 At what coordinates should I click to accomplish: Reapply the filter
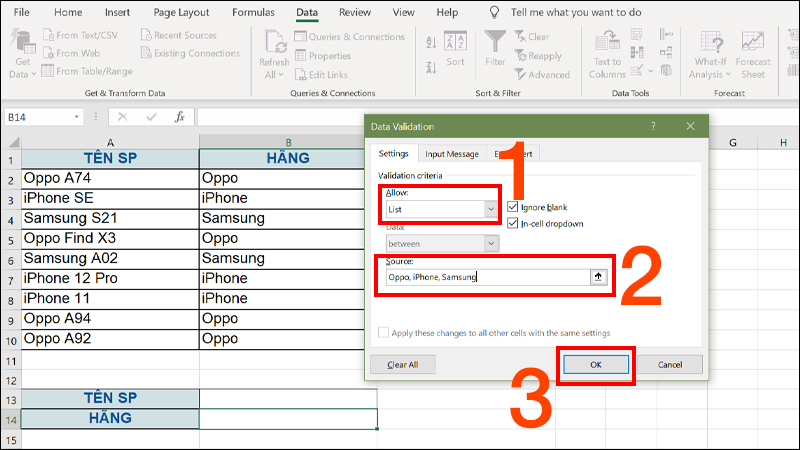(538, 56)
